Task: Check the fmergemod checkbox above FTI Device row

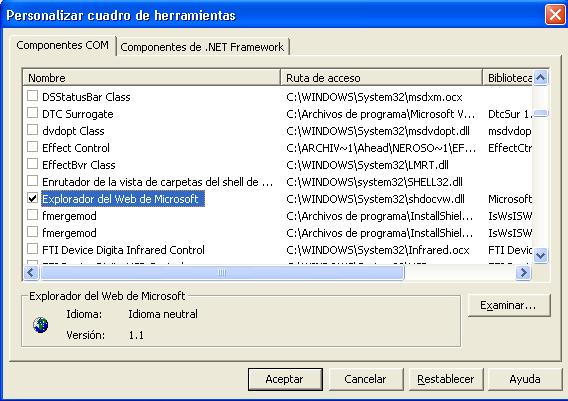Action: pos(33,232)
